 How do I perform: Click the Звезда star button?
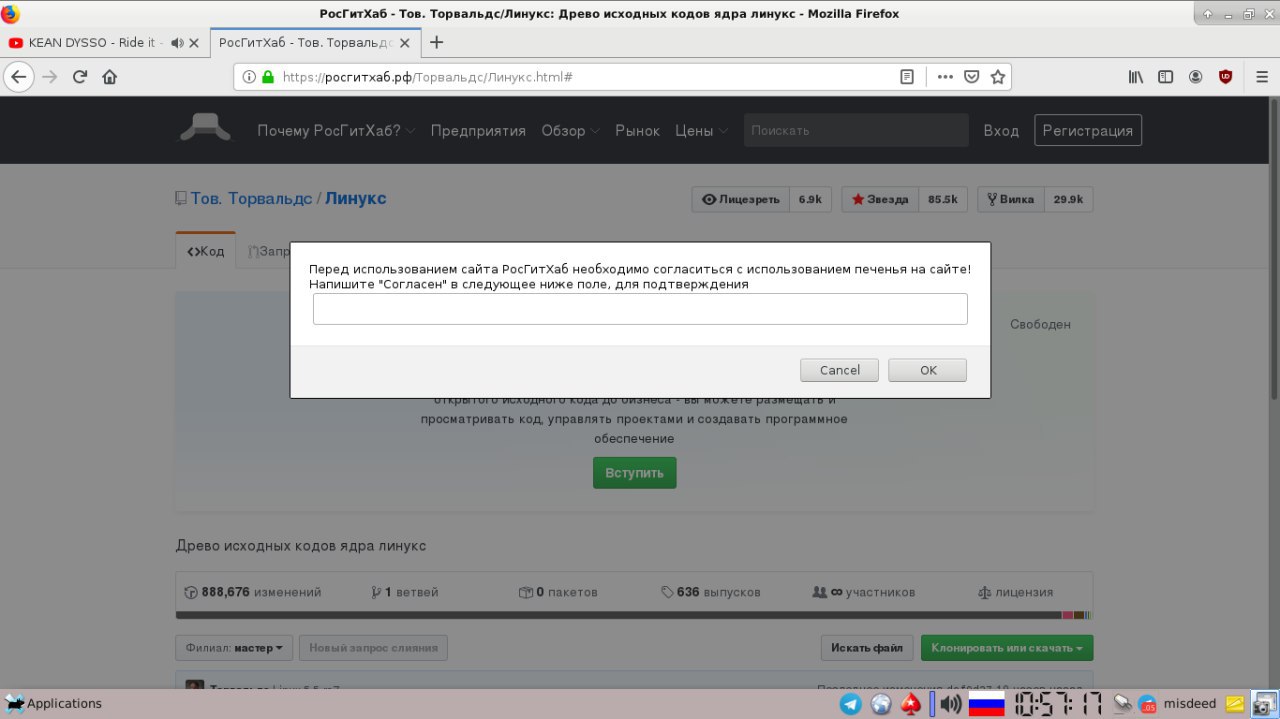coord(880,199)
